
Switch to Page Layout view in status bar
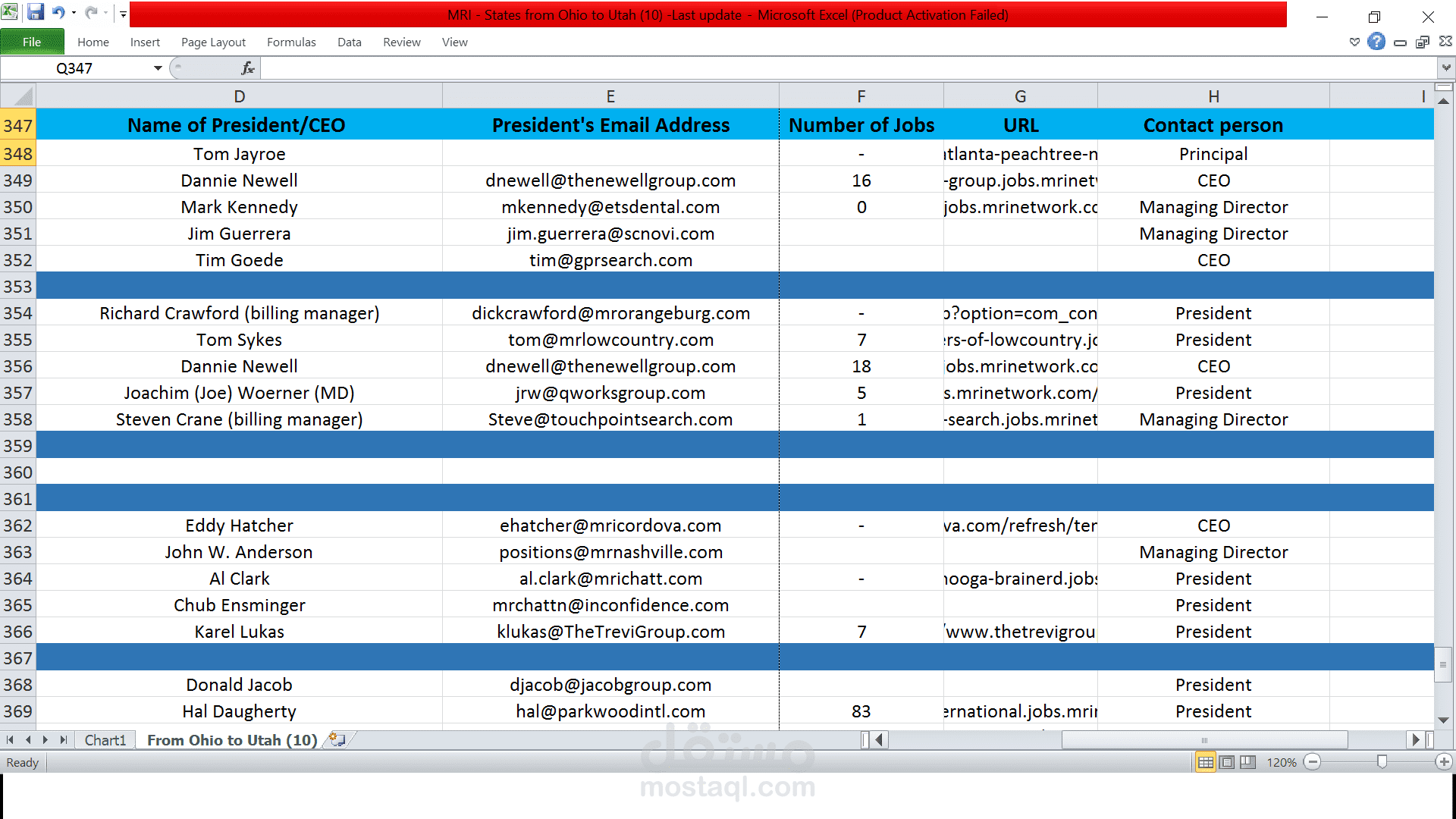[x=1226, y=762]
